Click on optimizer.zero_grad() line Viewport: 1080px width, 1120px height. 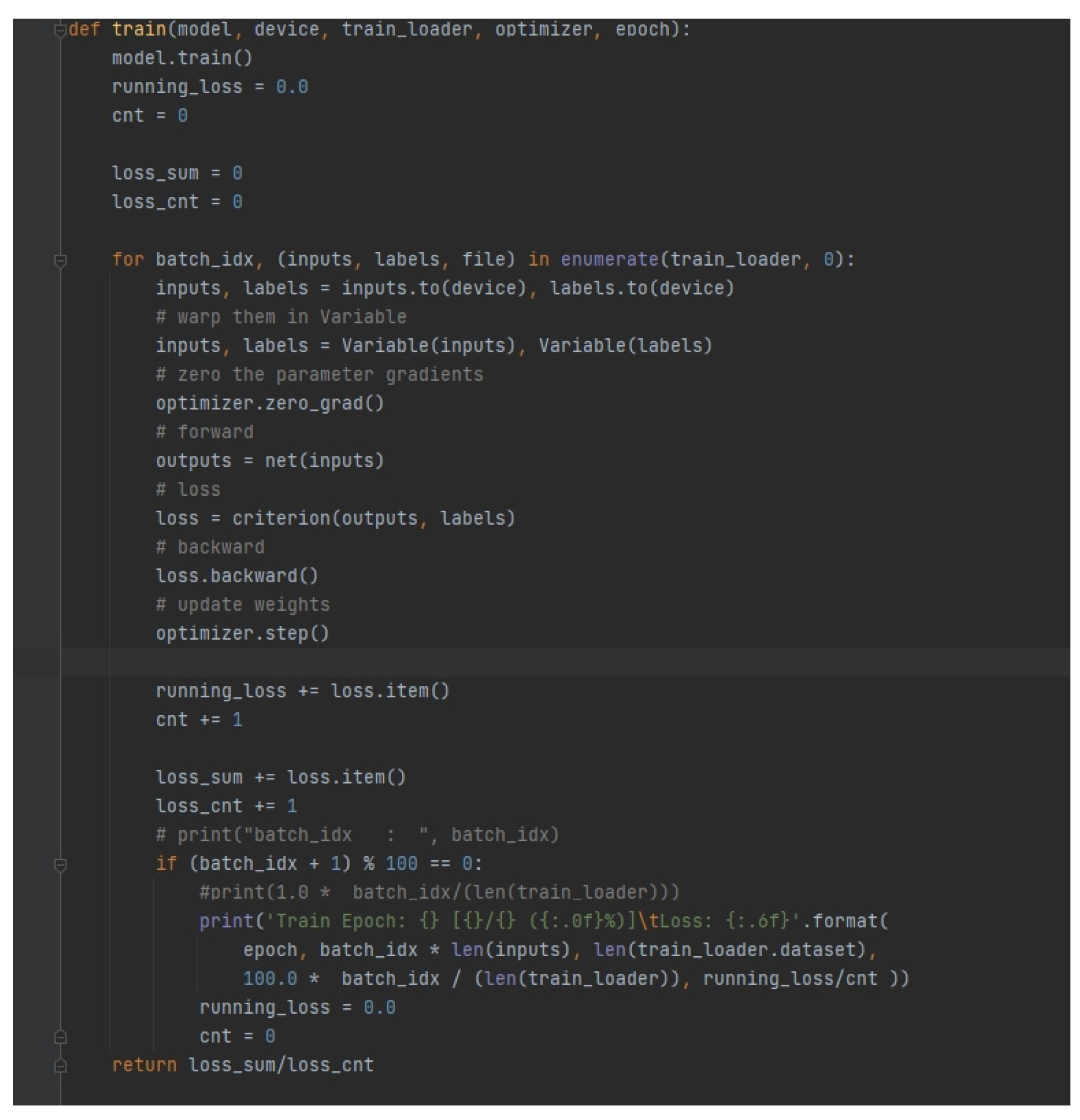click(x=269, y=403)
